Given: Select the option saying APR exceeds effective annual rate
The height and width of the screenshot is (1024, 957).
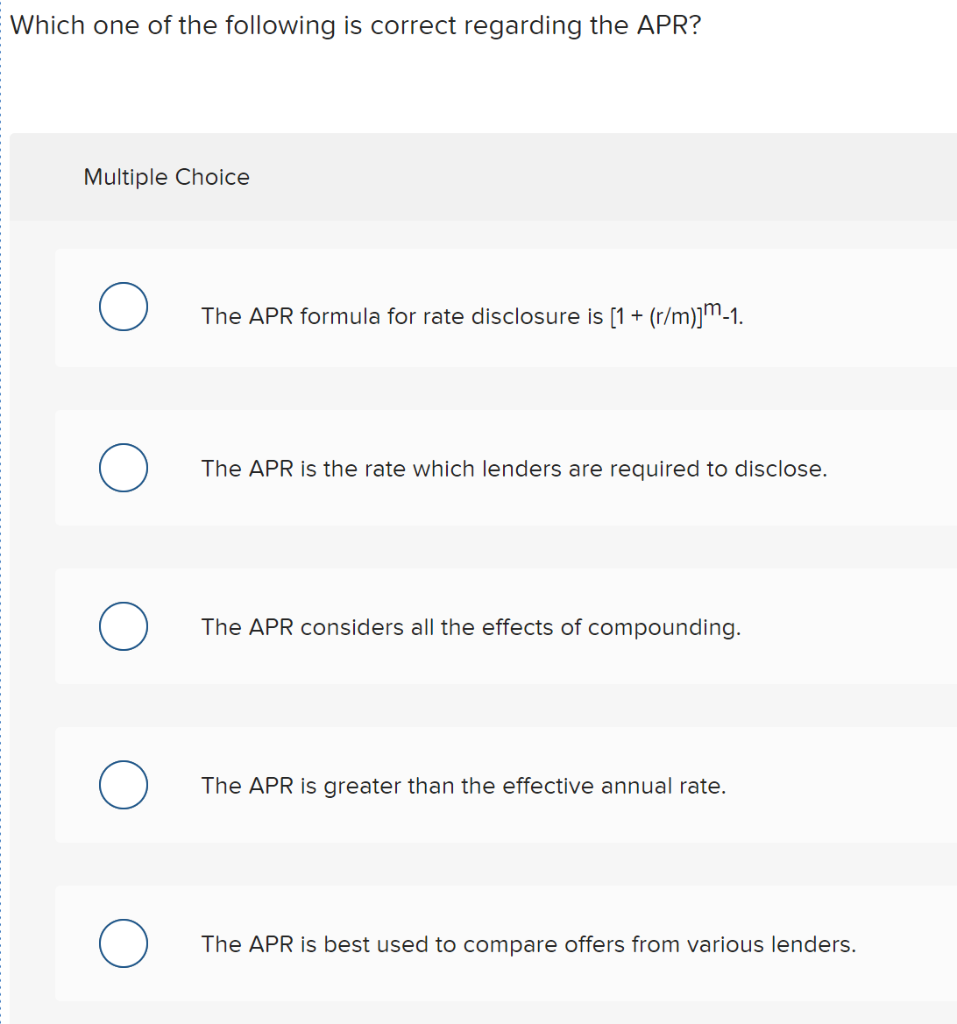Looking at the screenshot, I should point(123,785).
